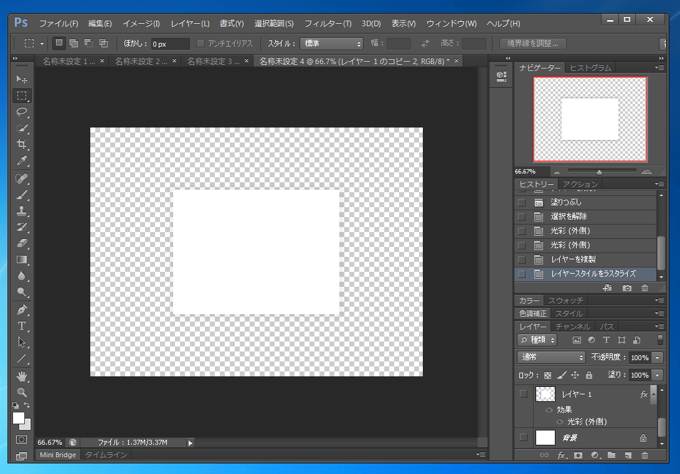The width and height of the screenshot is (680, 474).
Task: Open the blend mode dropdown 通常
Action: [x=551, y=357]
